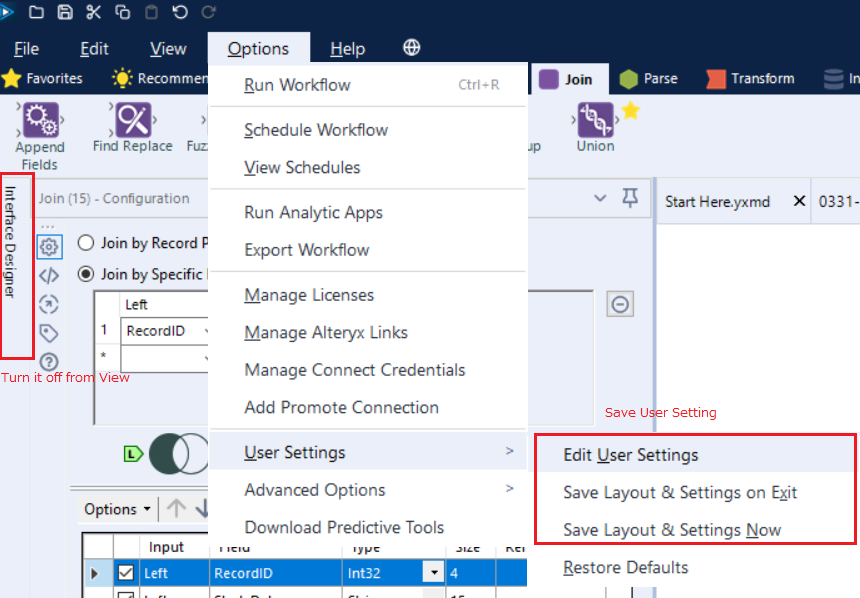Click the Copy icon in toolbar
This screenshot has width=860, height=598.
click(x=122, y=12)
